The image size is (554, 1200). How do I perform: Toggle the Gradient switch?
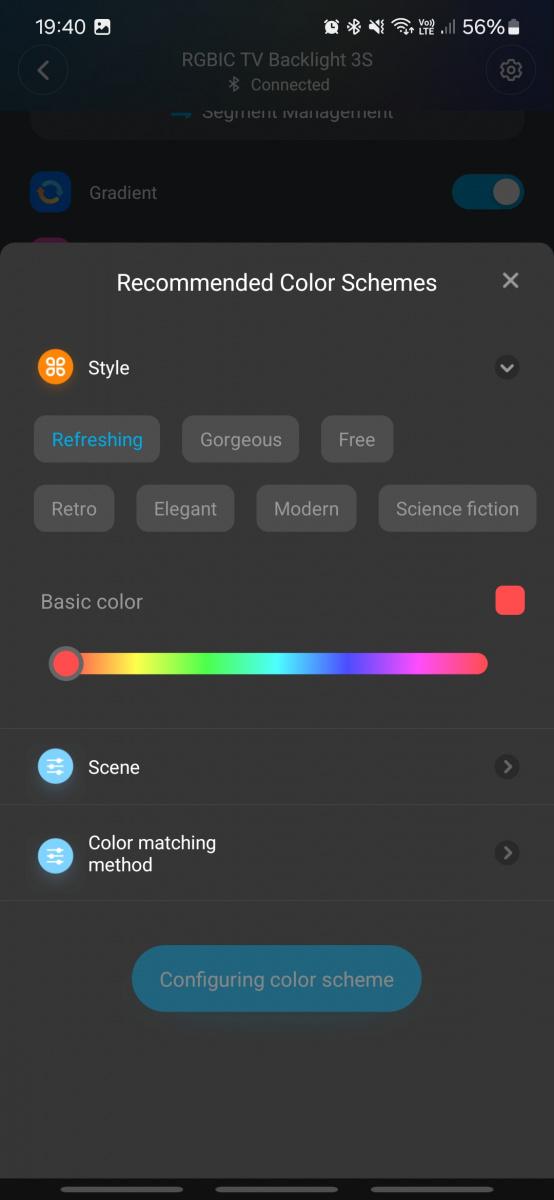[x=488, y=192]
